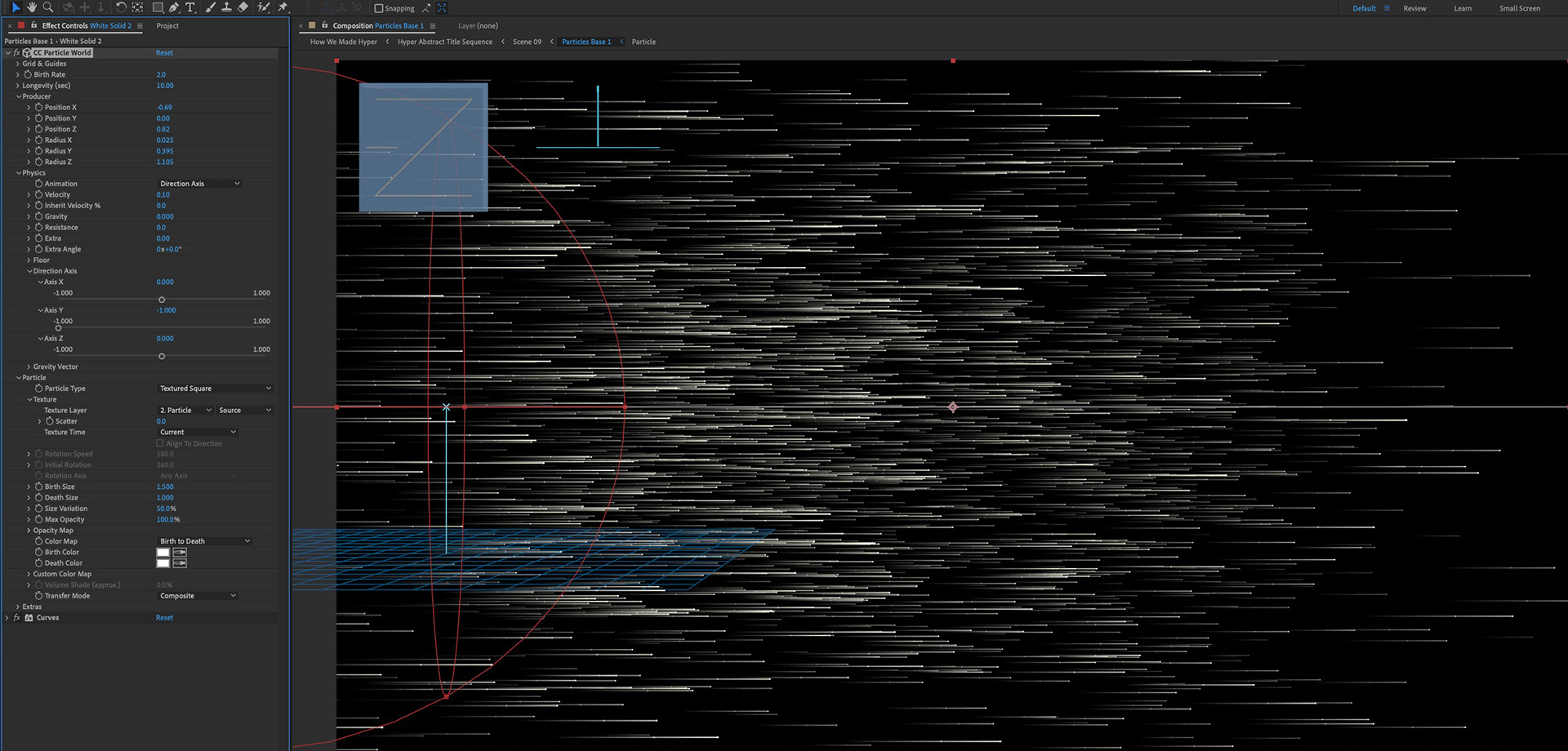The height and width of the screenshot is (751, 1568).
Task: Toggle lock on Composition viewer panel
Action: pyautogui.click(x=324, y=25)
